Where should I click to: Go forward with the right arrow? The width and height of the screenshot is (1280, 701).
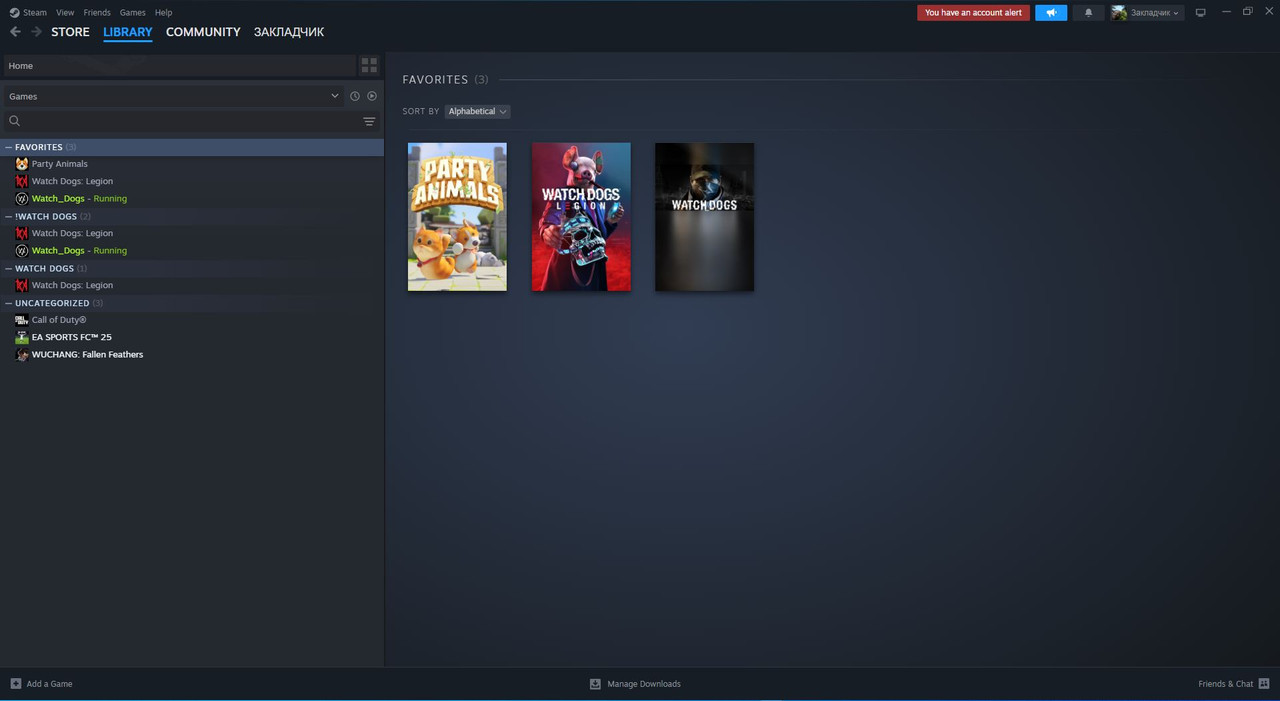coord(36,32)
